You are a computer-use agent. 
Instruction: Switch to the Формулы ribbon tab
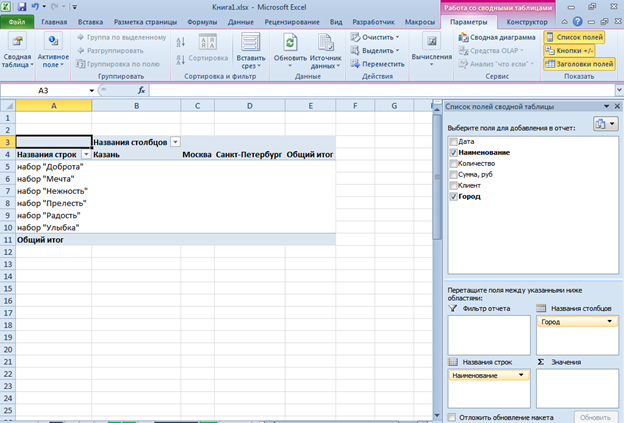pos(202,21)
